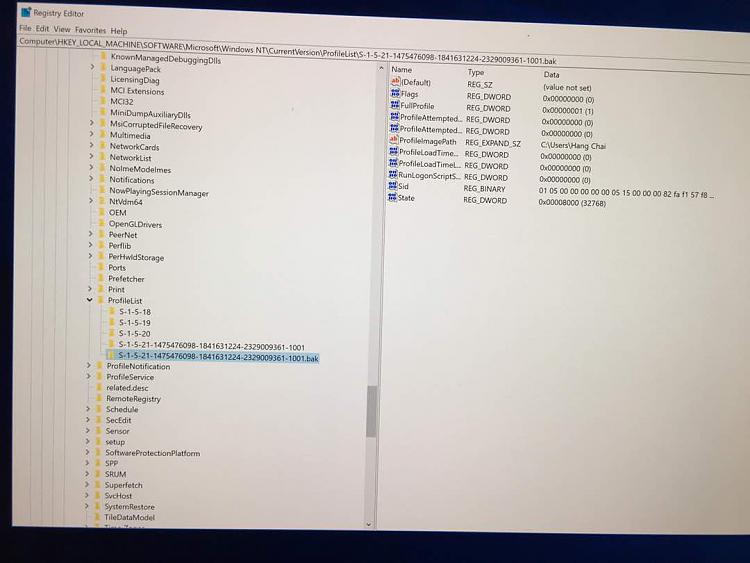Select the S-1-5-19 folder icon

112,322
